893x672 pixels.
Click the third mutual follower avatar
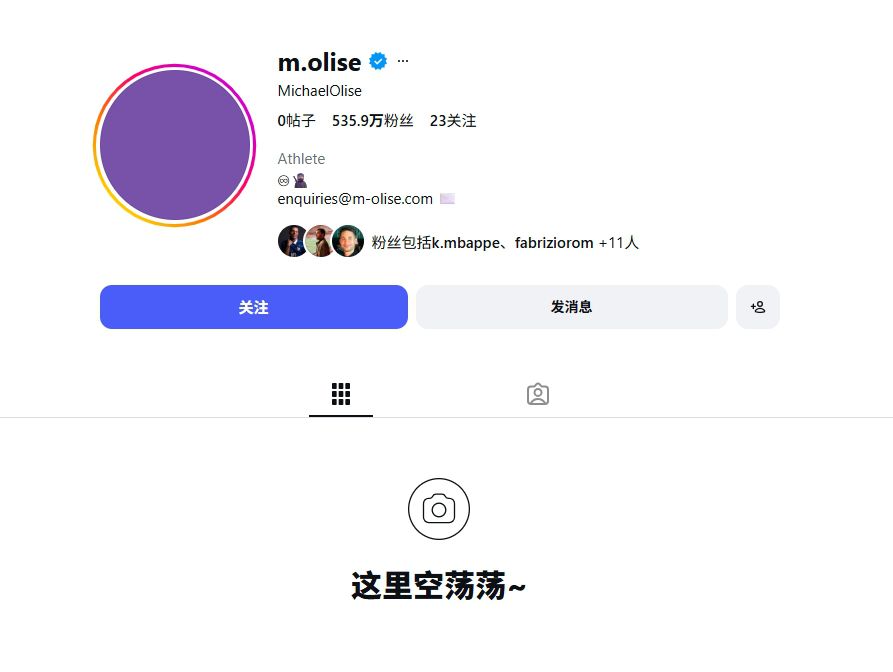coord(348,241)
